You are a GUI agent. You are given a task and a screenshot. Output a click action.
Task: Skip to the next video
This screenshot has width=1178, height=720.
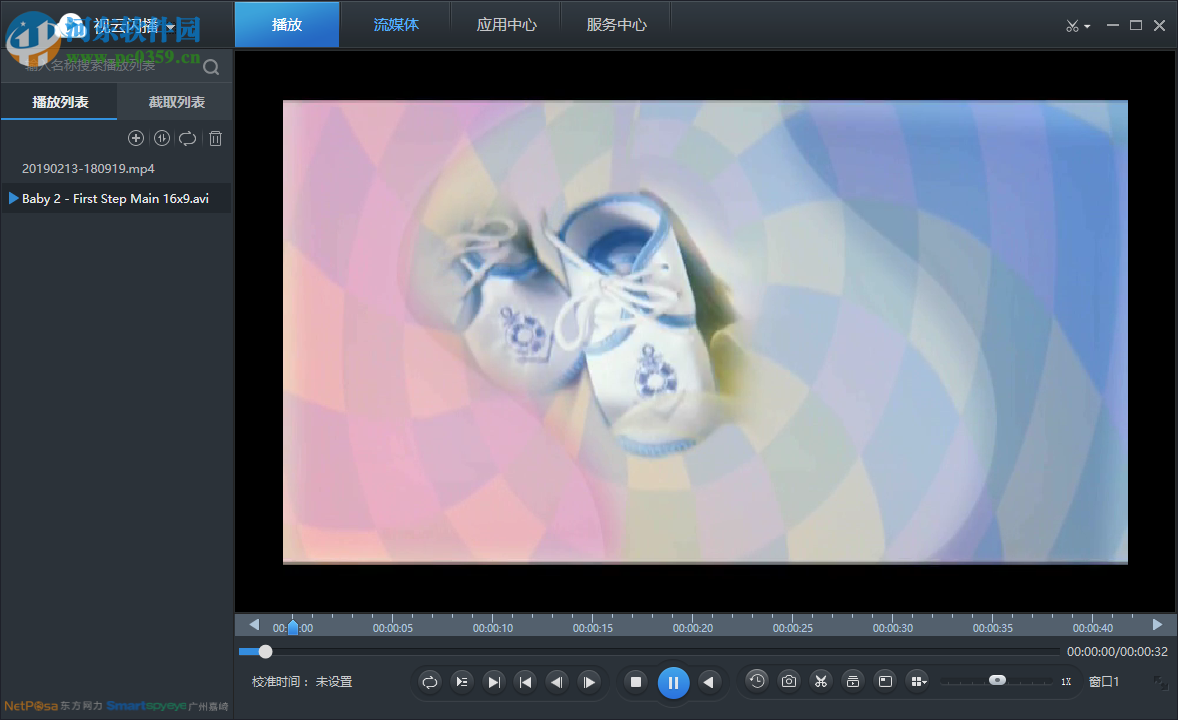494,682
